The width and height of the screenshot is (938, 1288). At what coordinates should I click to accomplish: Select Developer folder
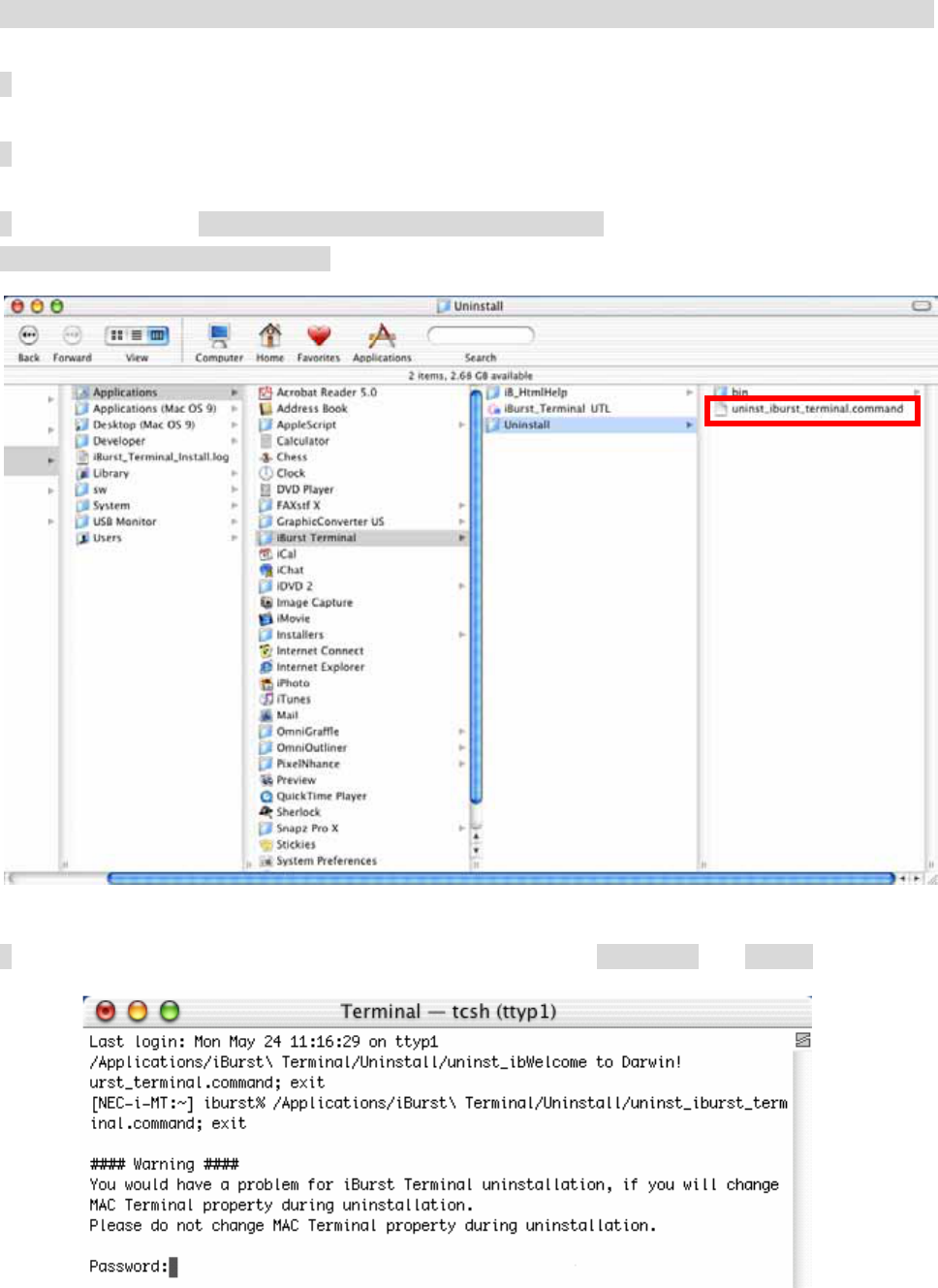(x=157, y=441)
